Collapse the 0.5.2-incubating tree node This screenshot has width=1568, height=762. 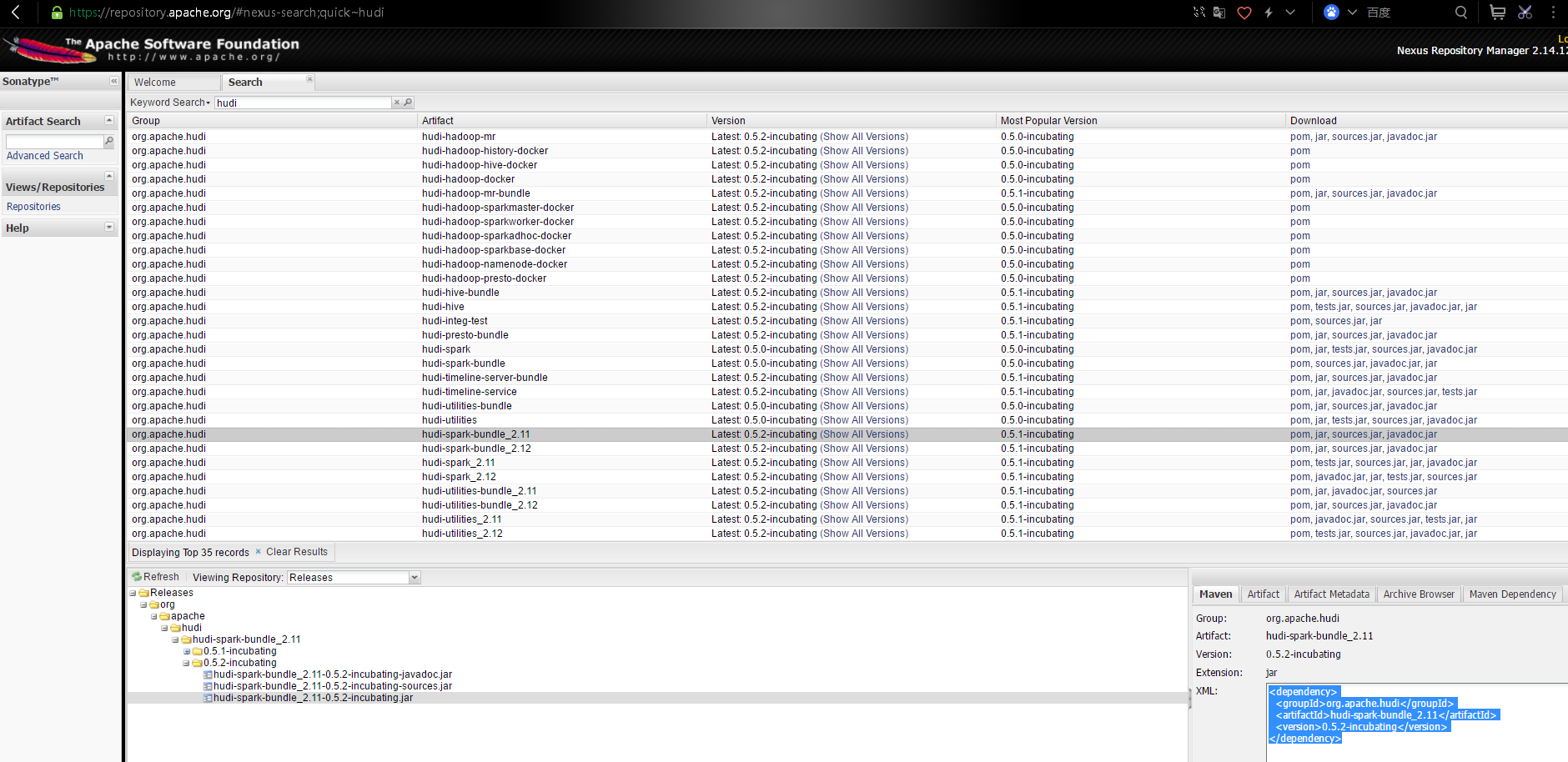click(187, 662)
